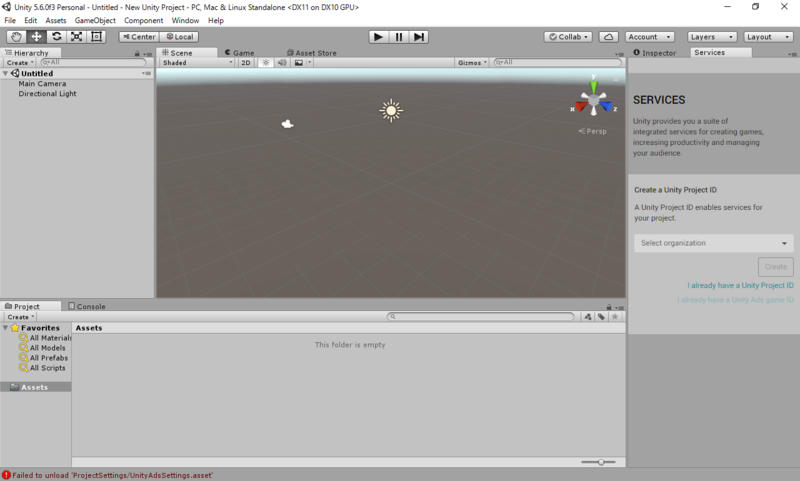
Task: Open the File menu
Action: pyautogui.click(x=10, y=20)
